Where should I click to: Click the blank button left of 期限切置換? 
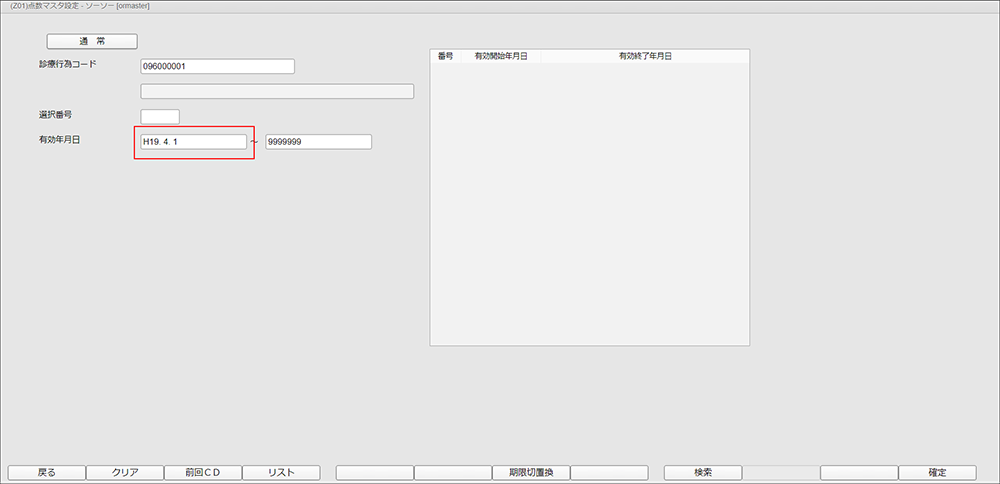point(453,472)
